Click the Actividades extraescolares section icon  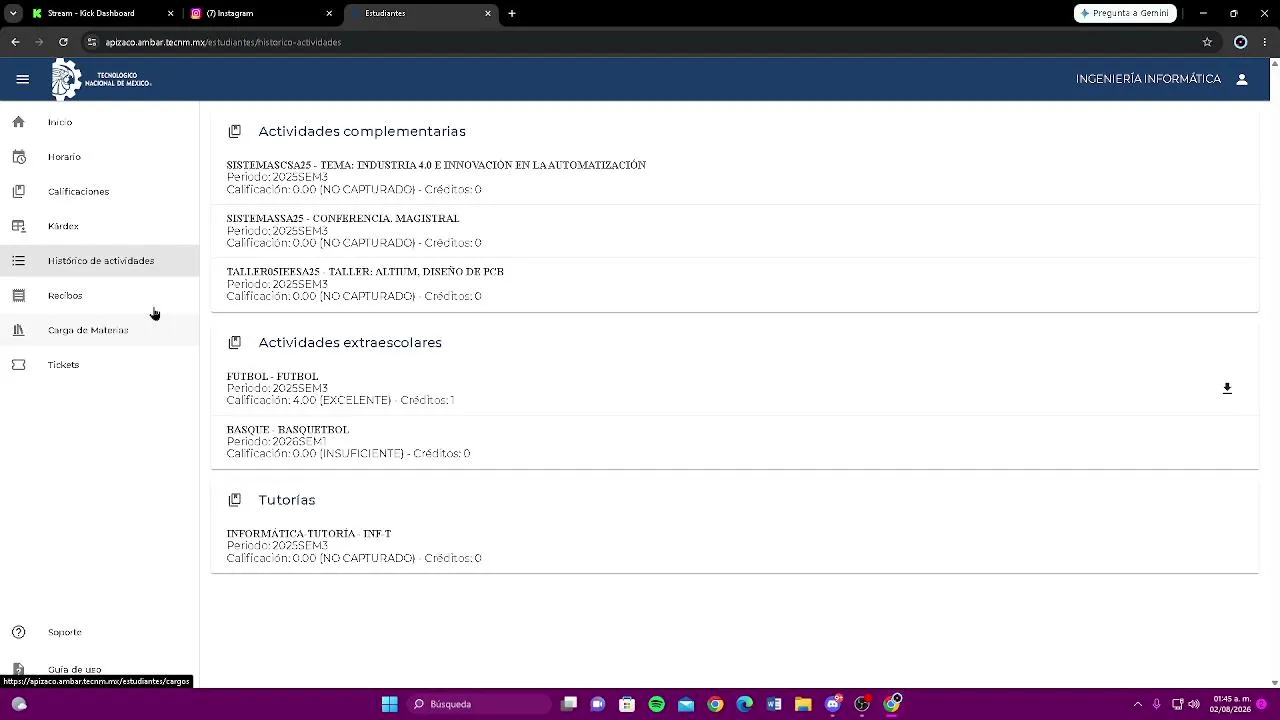coord(234,342)
